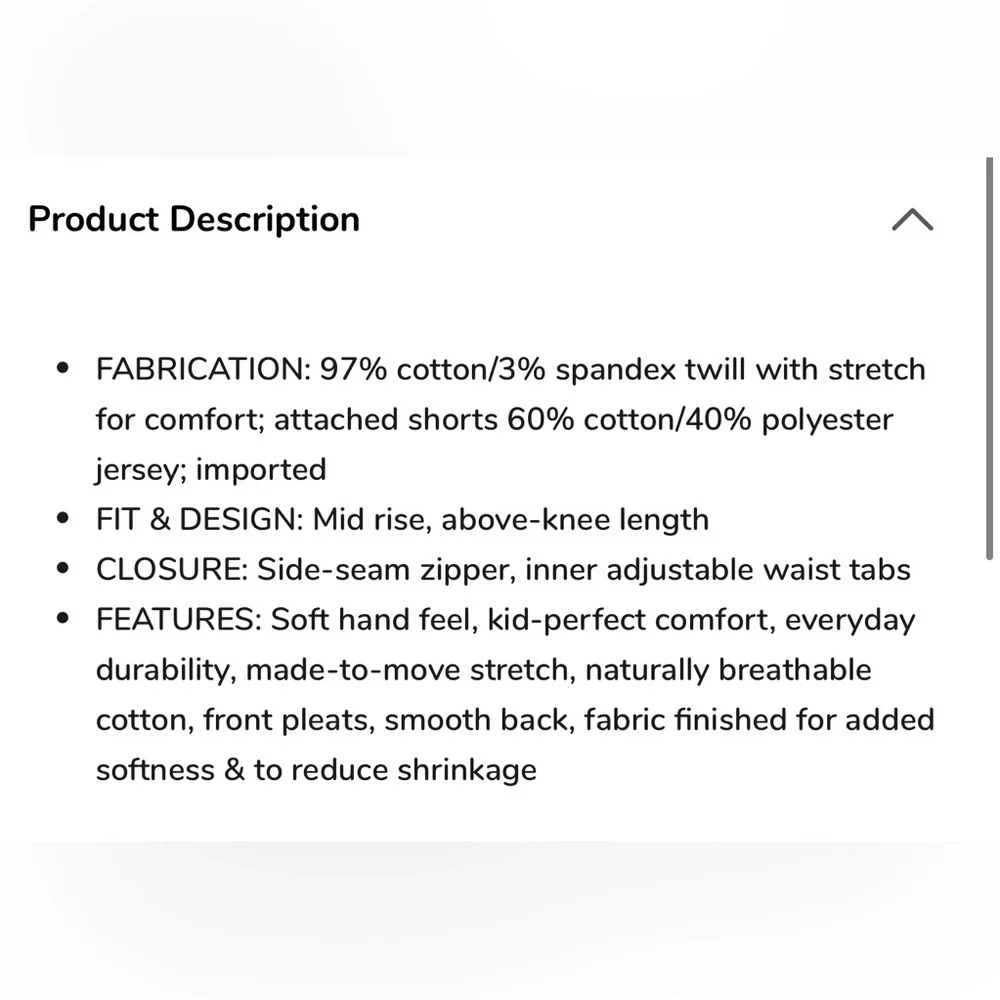This screenshot has width=1000, height=1000.
Task: Click the Product Description heading
Action: tap(194, 219)
